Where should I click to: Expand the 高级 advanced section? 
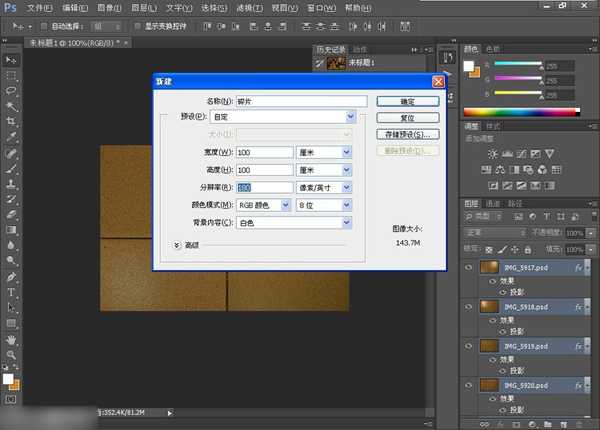(x=177, y=243)
